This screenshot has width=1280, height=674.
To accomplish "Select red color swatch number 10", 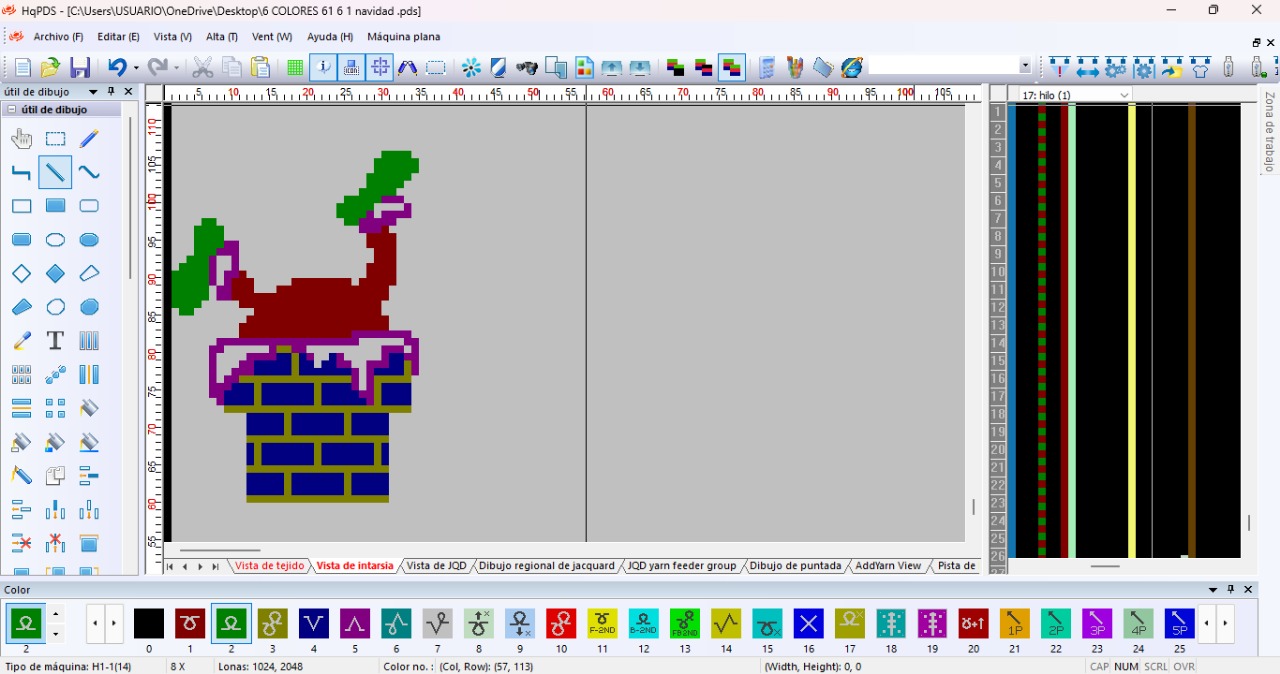I will pos(561,624).
